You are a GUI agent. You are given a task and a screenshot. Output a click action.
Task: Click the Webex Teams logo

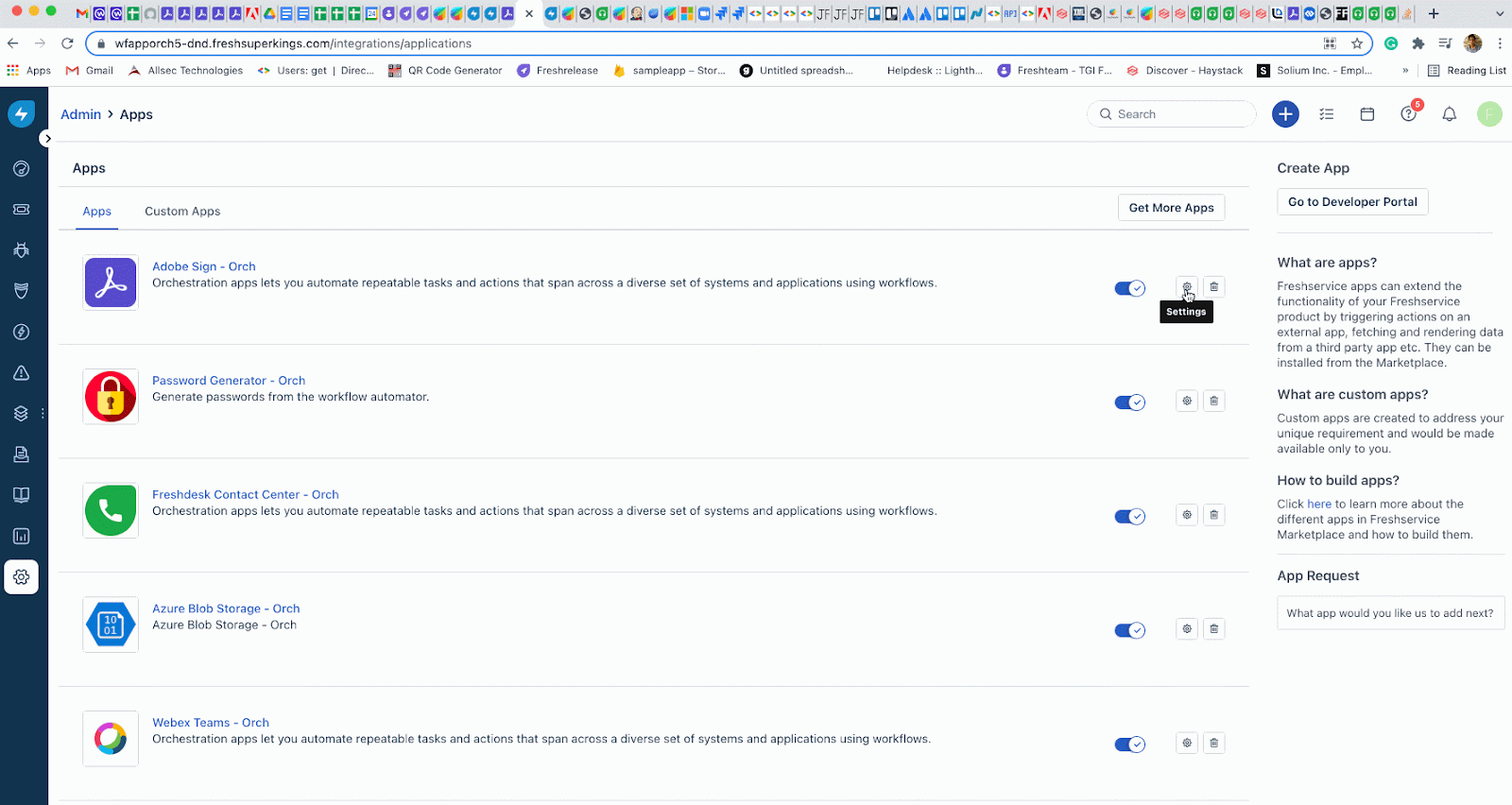[111, 739]
